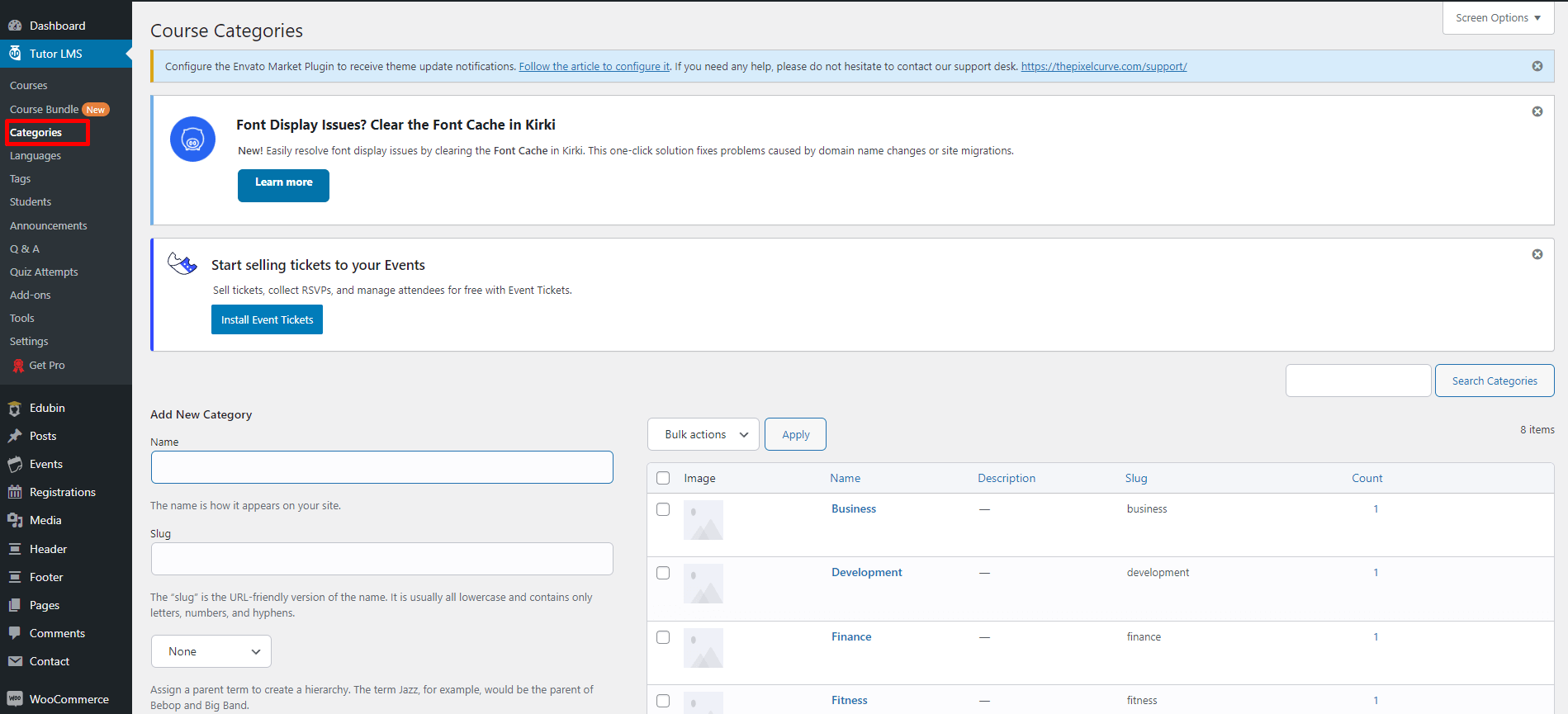Toggle the select-all checkbox in table header
Viewport: 1568px width, 714px height.
point(663,478)
